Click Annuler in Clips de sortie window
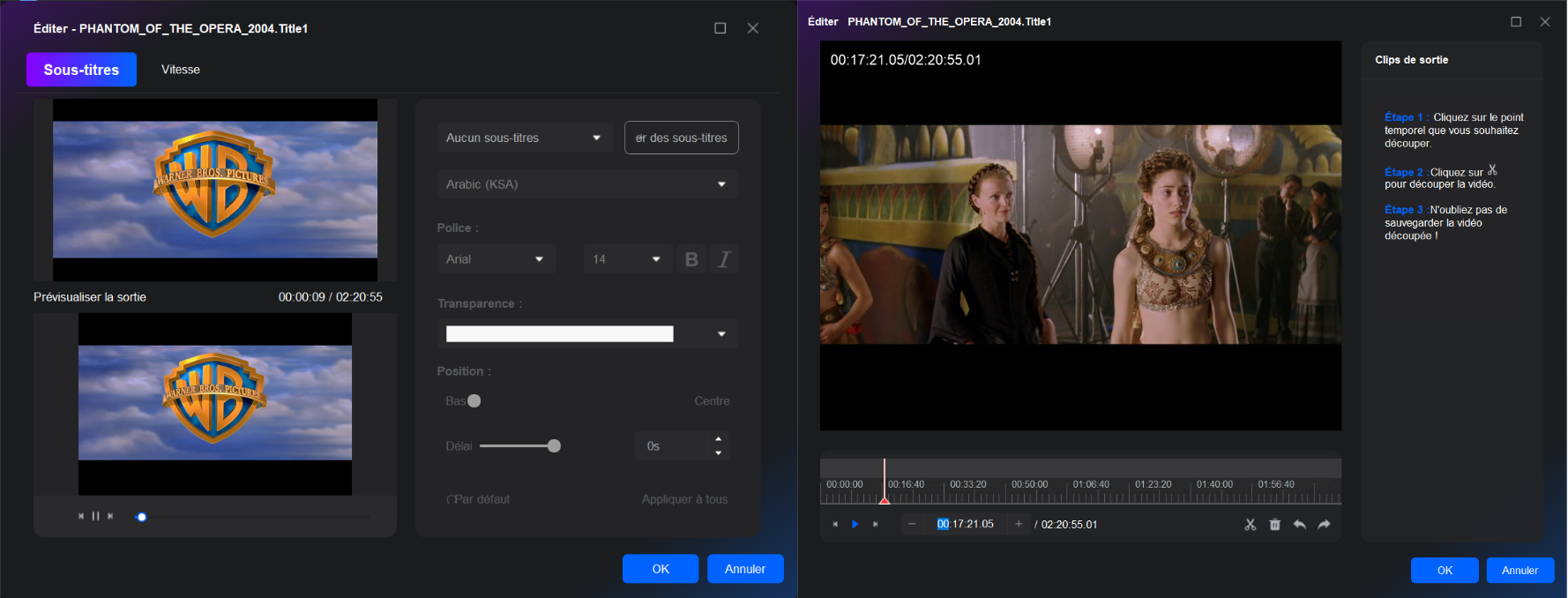This screenshot has width=1568, height=598. 1520,571
